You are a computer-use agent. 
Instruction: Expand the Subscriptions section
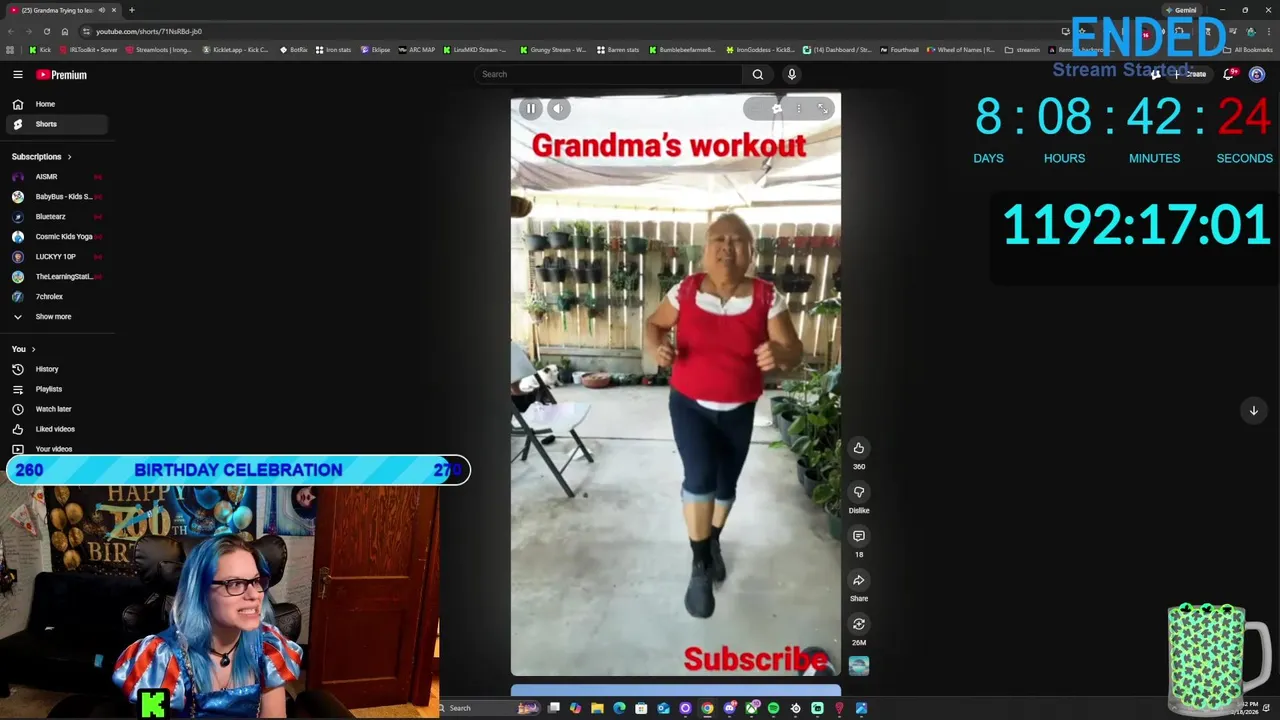point(42,157)
